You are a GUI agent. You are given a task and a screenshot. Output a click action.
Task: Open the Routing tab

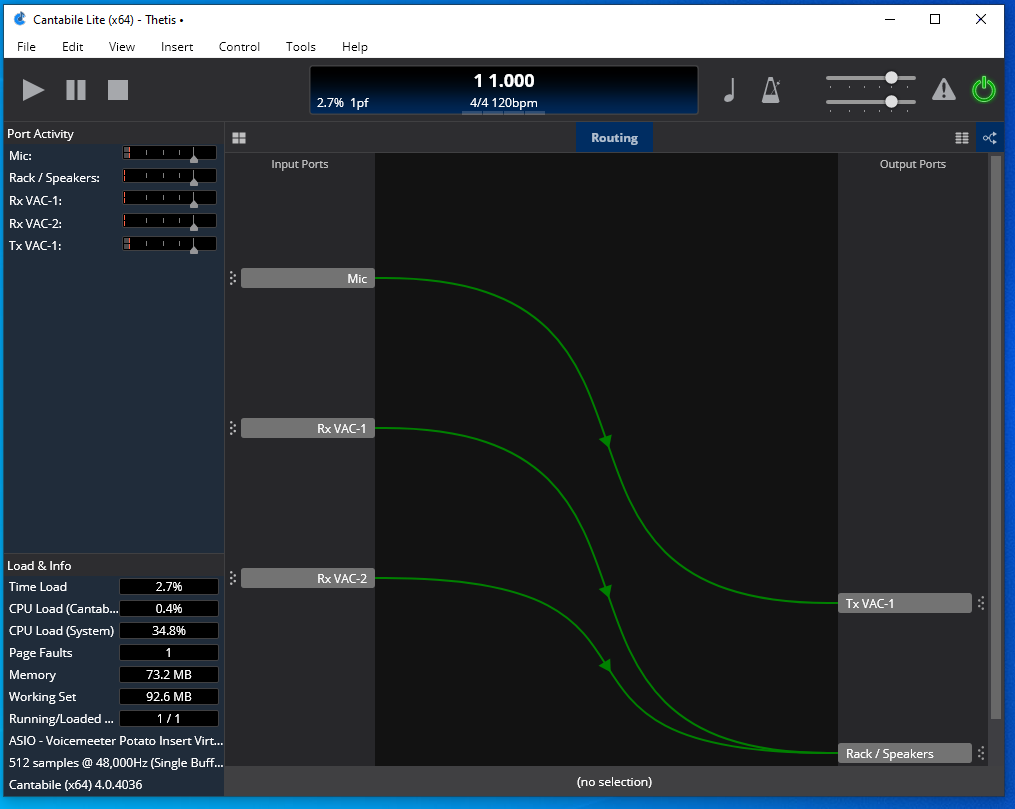[x=614, y=138]
